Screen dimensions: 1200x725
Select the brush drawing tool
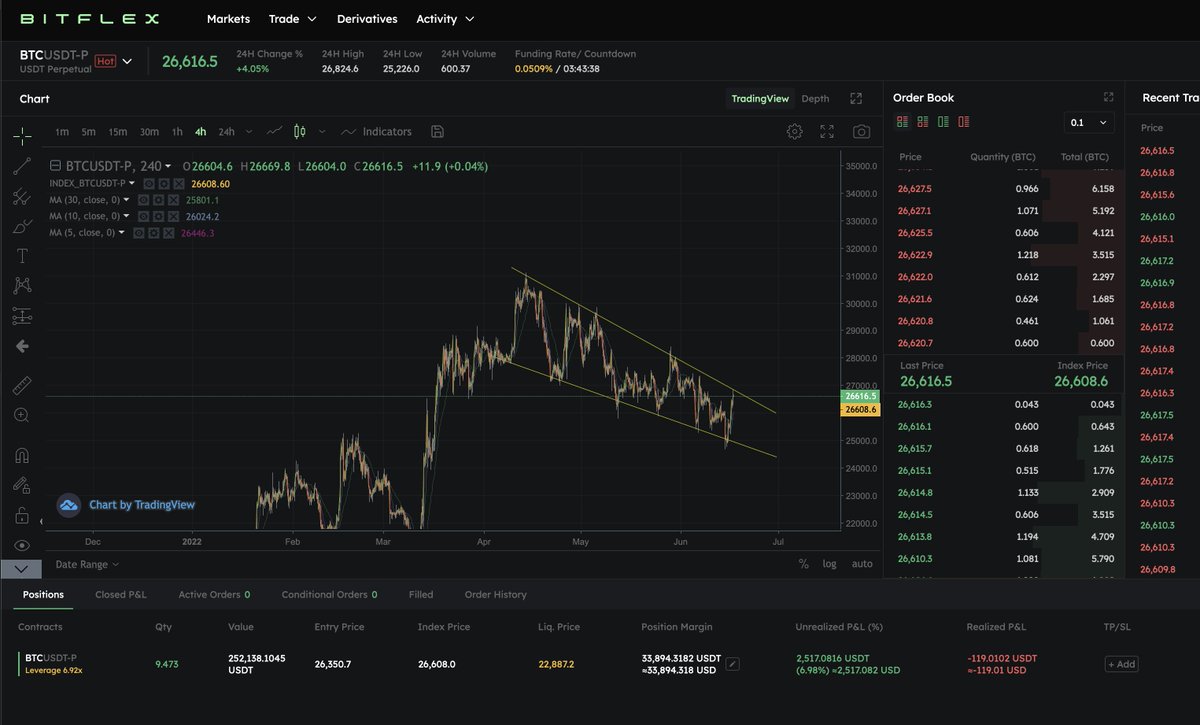(22, 226)
